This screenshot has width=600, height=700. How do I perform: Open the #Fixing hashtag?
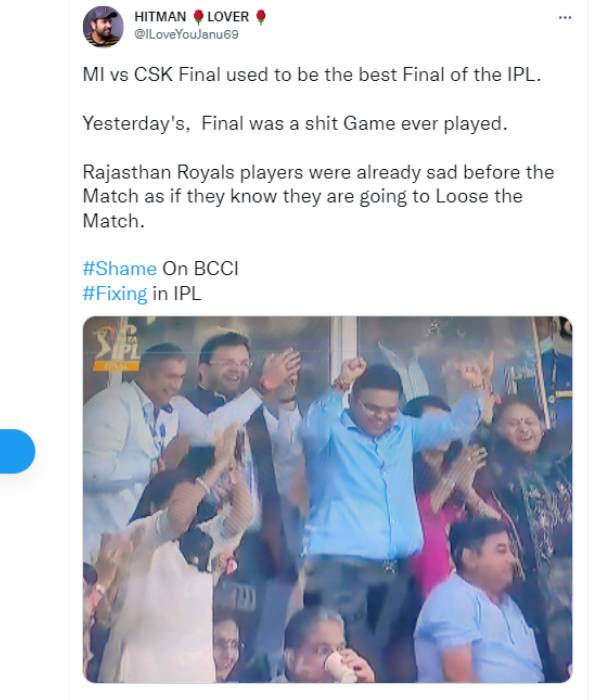[115, 294]
